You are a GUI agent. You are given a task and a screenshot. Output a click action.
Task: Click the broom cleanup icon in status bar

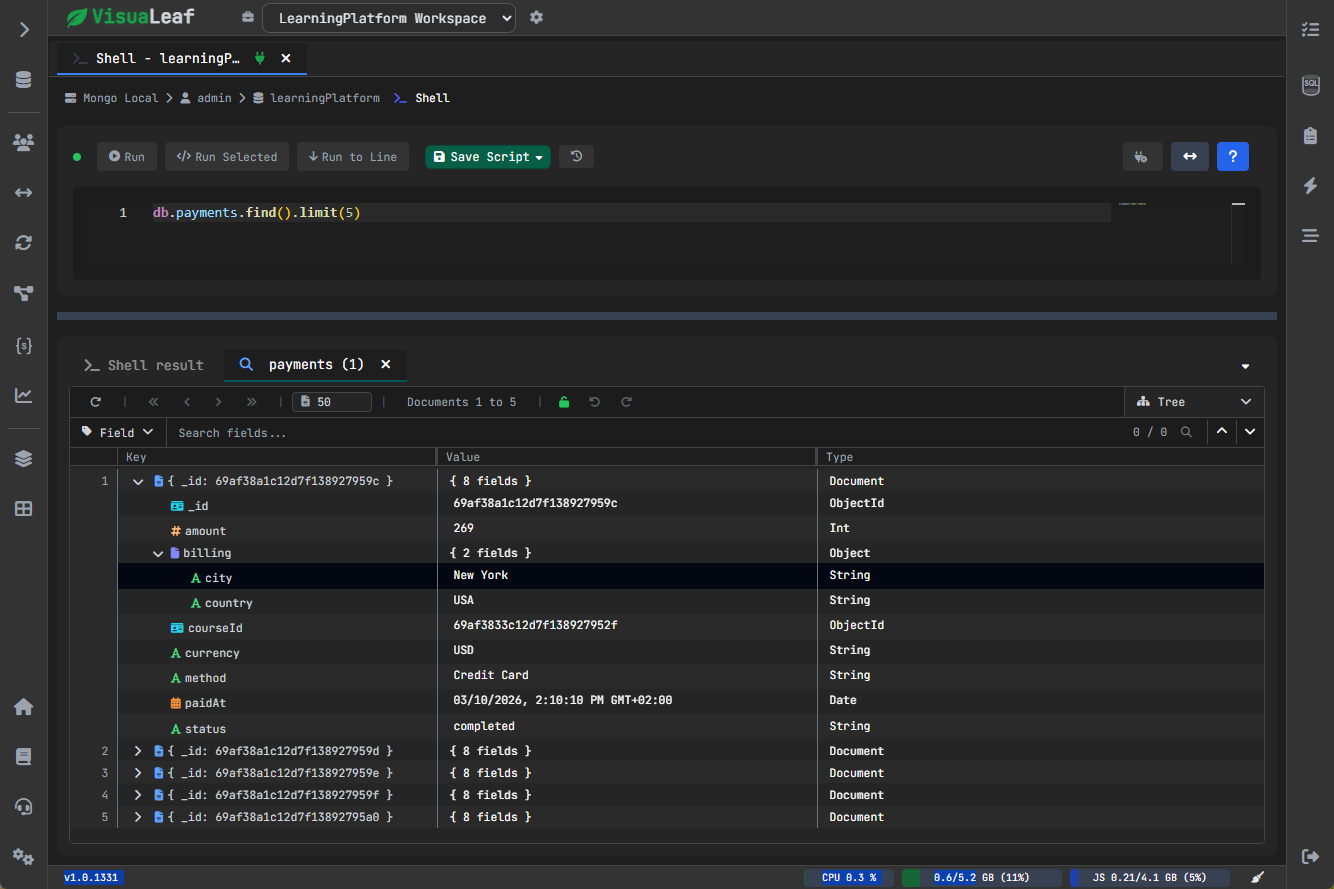point(1258,878)
